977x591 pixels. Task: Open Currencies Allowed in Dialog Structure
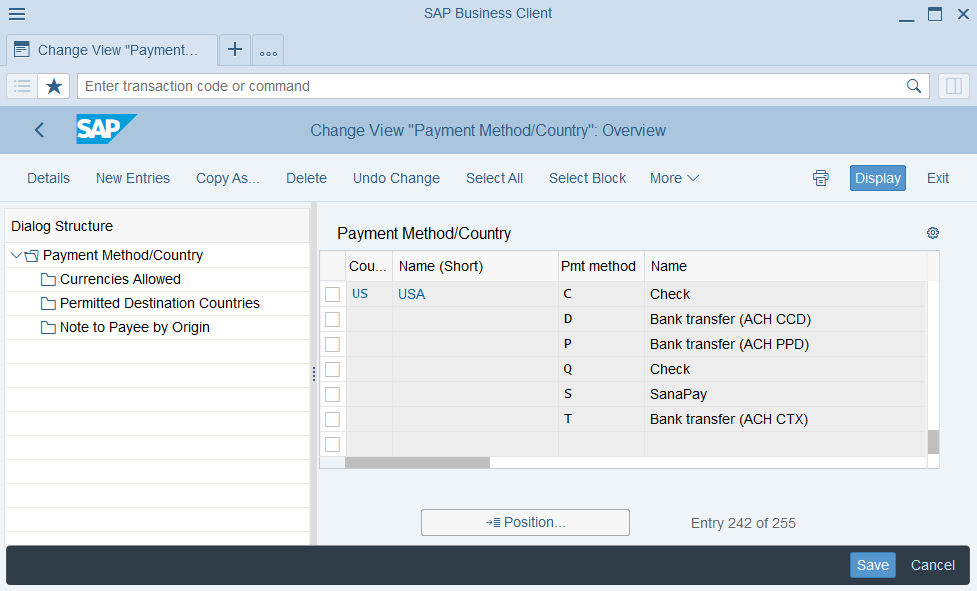[120, 280]
